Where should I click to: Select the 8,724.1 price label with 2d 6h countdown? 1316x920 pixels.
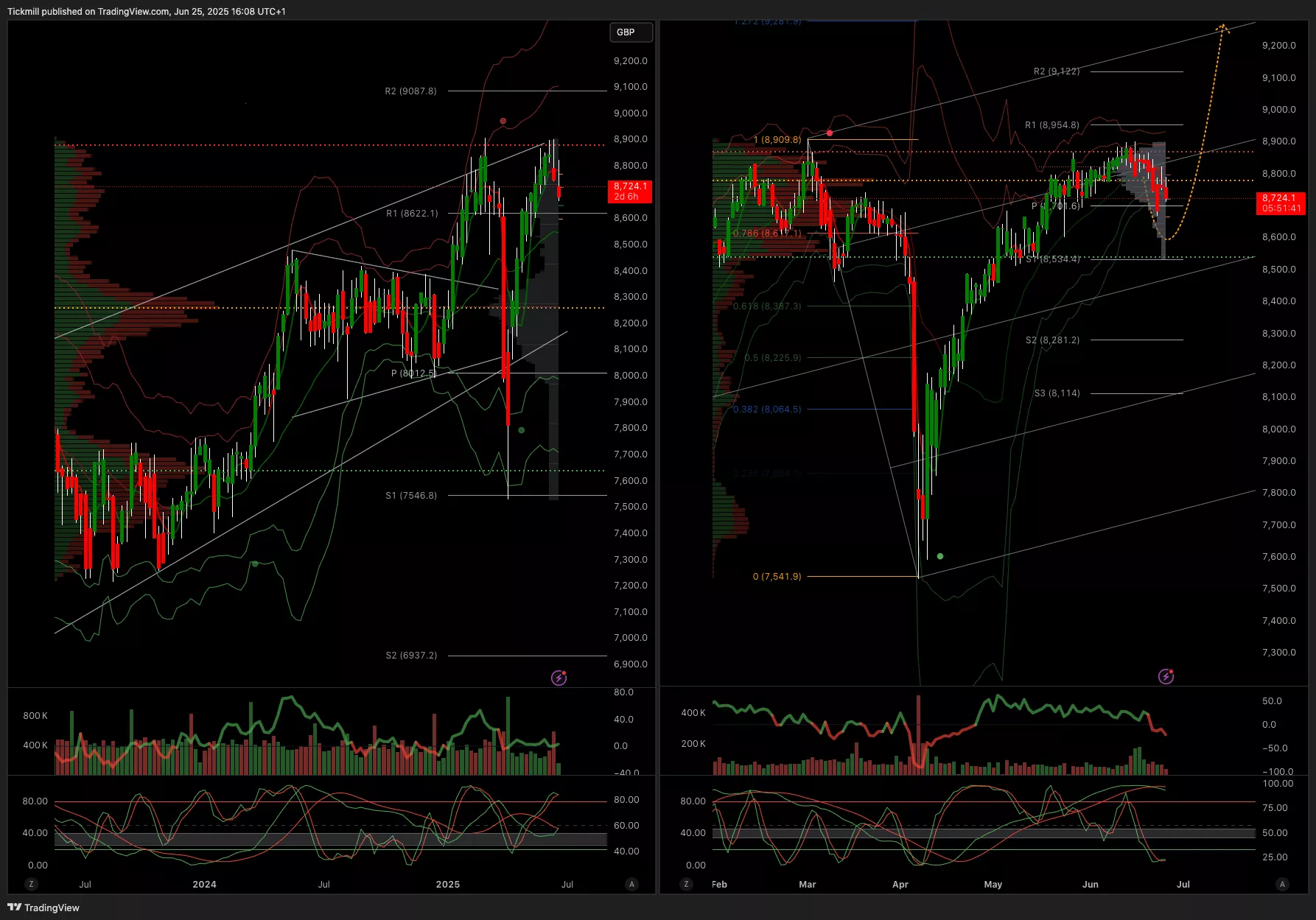(630, 192)
